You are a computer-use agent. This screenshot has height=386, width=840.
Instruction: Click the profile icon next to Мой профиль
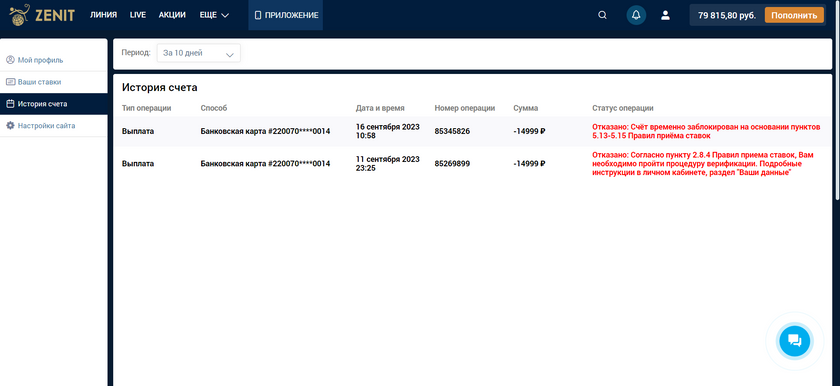coord(10,60)
